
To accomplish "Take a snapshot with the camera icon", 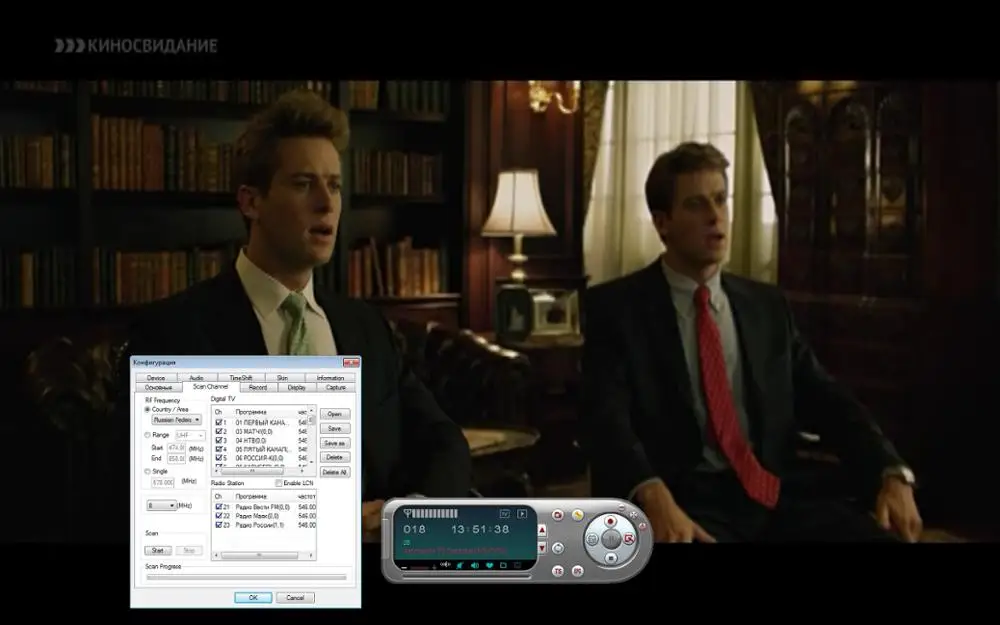I will 557,515.
